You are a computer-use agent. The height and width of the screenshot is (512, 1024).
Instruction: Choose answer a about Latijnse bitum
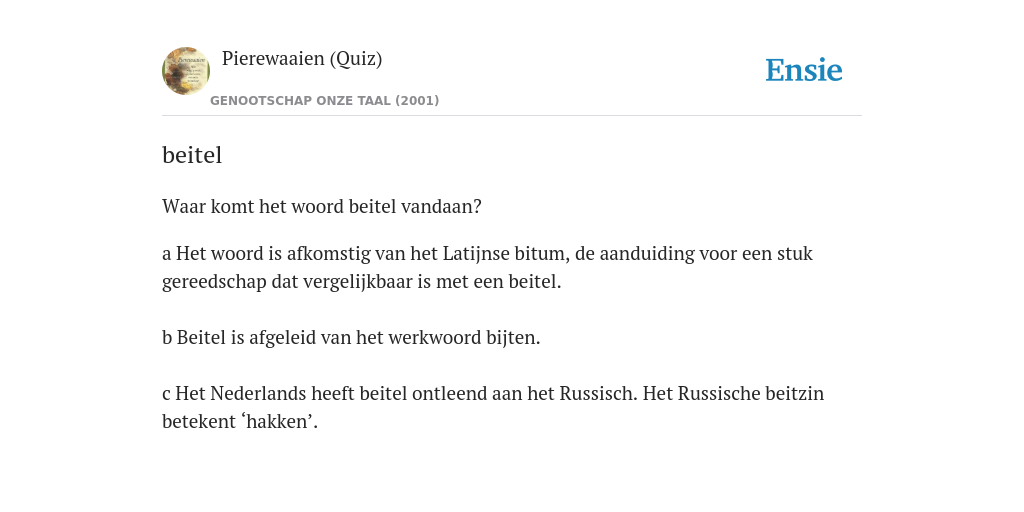(487, 268)
